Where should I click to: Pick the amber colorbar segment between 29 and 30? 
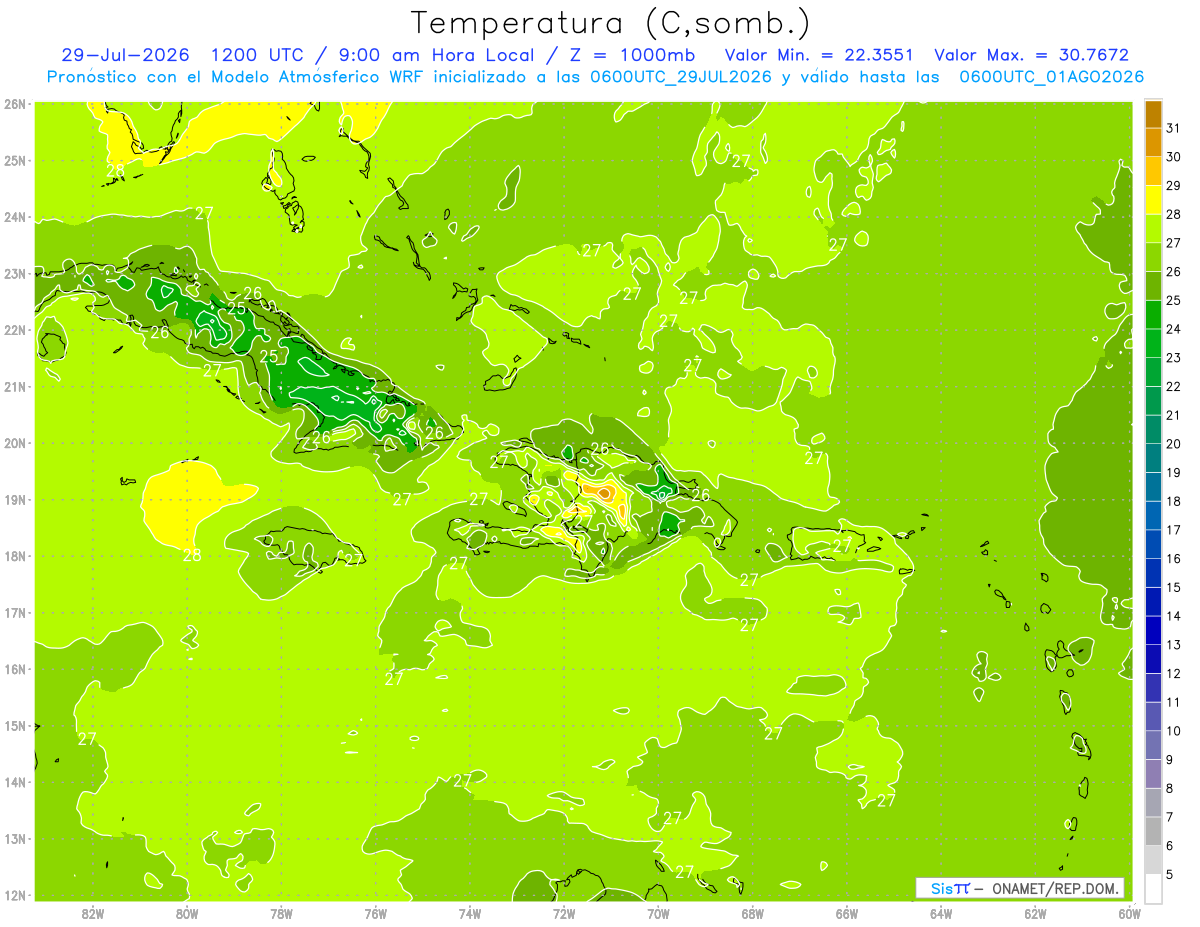coord(1153,172)
